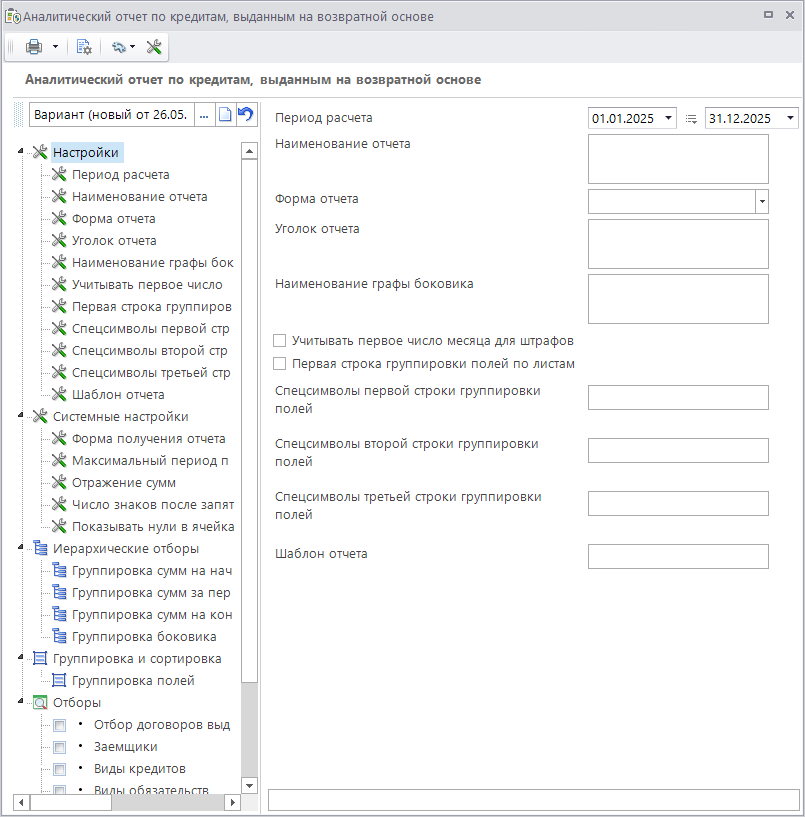
Task: Select Шаблон отчета in settings tree
Action: pos(118,394)
